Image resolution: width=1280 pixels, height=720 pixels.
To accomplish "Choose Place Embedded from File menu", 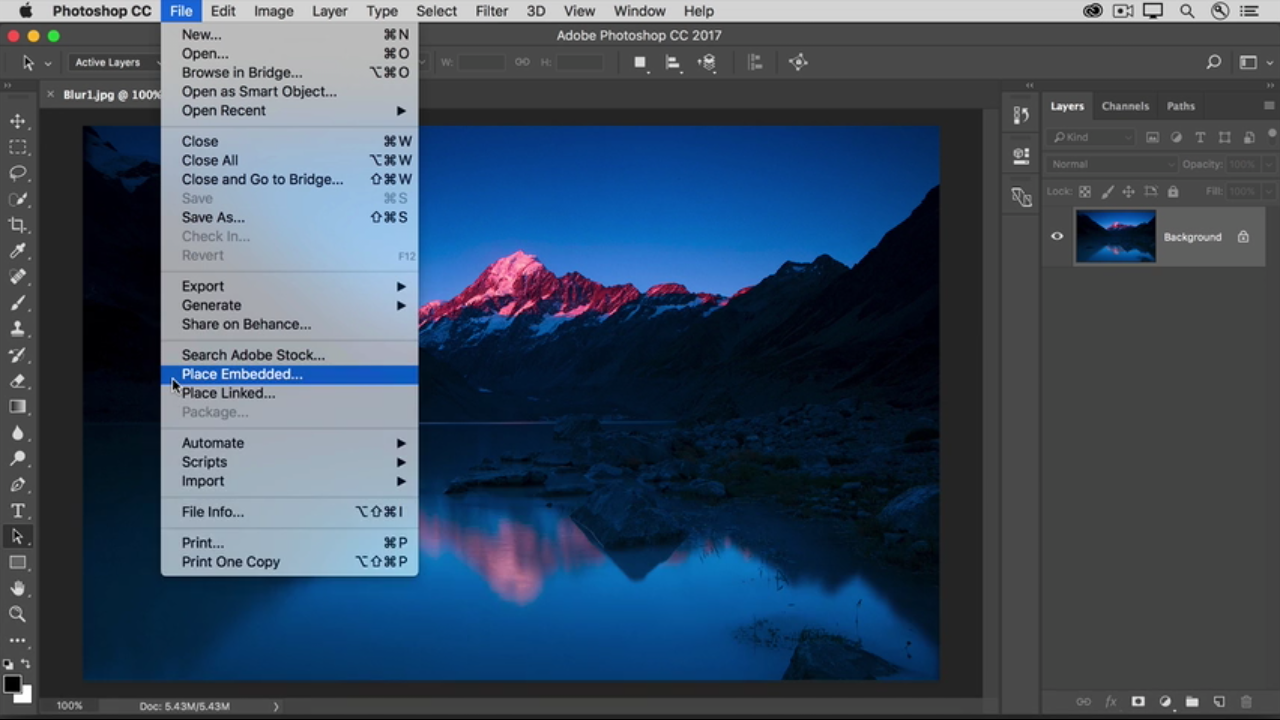I will click(242, 374).
